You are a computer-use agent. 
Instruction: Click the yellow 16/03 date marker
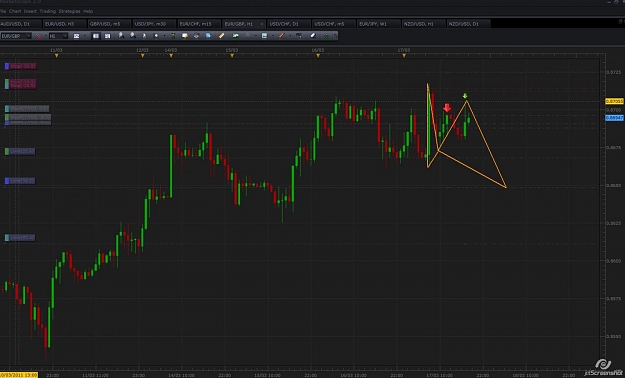click(x=318, y=56)
